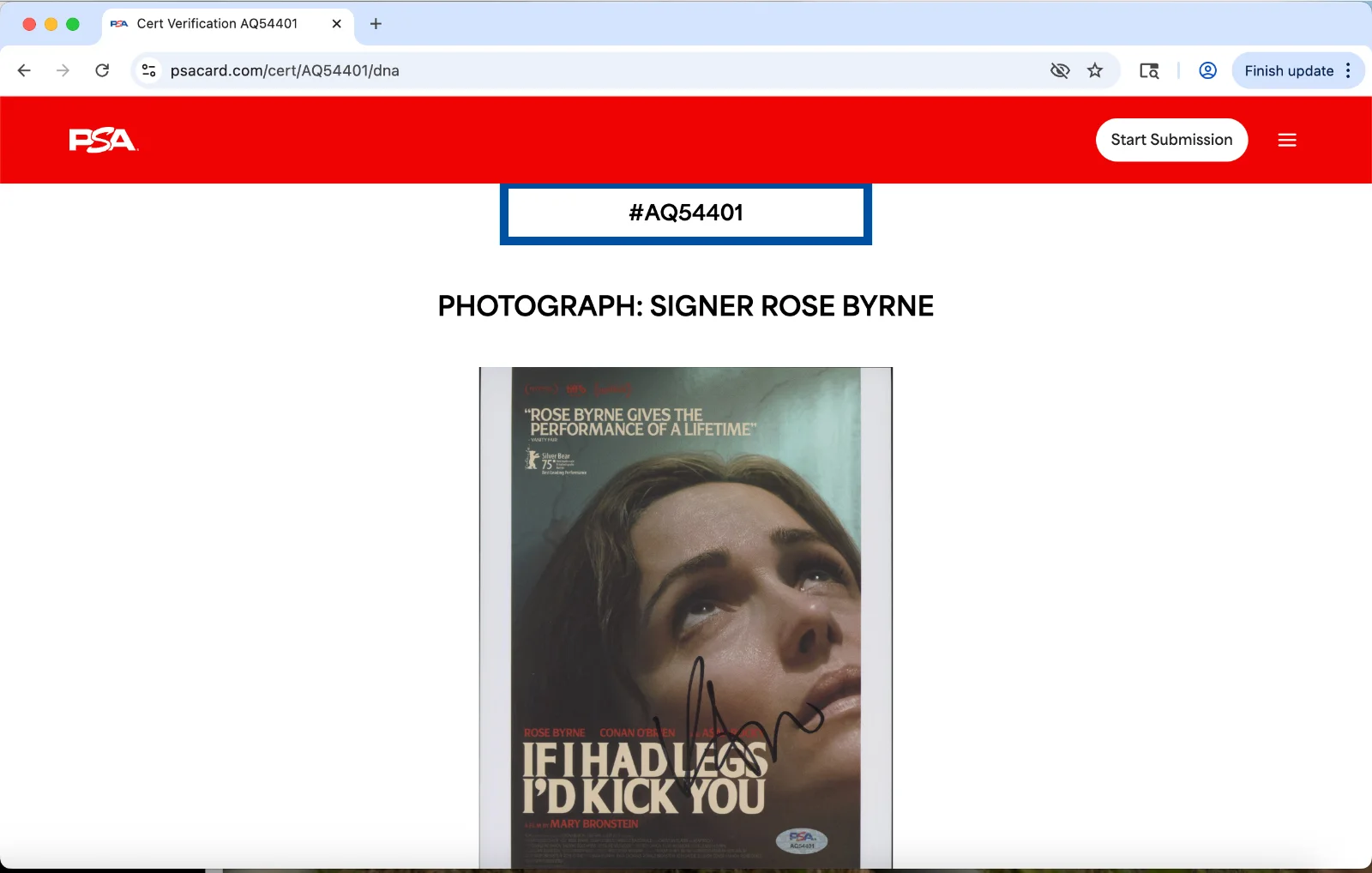Open the signed Rose Byrne poster image

686,618
